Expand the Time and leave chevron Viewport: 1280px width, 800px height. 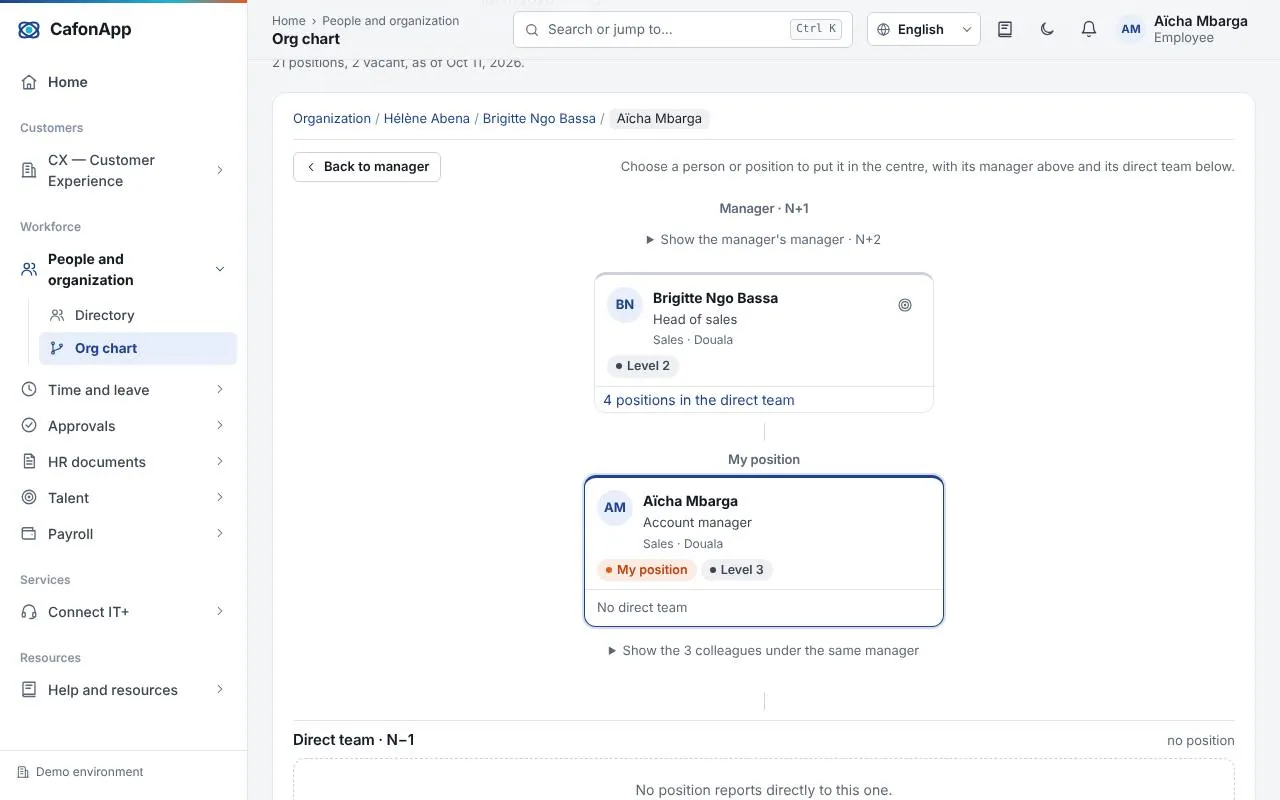(220, 390)
